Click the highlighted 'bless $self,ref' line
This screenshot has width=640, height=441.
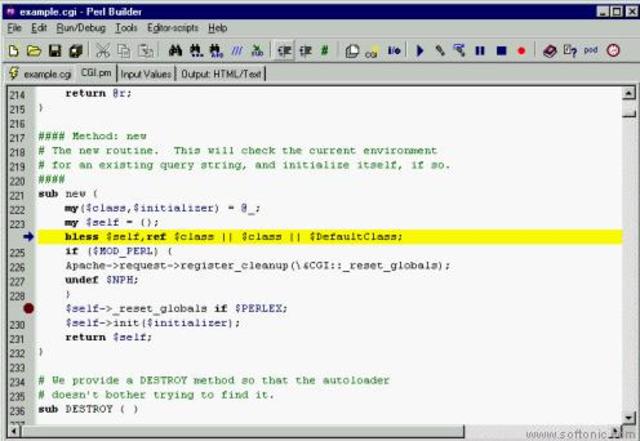[x=330, y=237]
